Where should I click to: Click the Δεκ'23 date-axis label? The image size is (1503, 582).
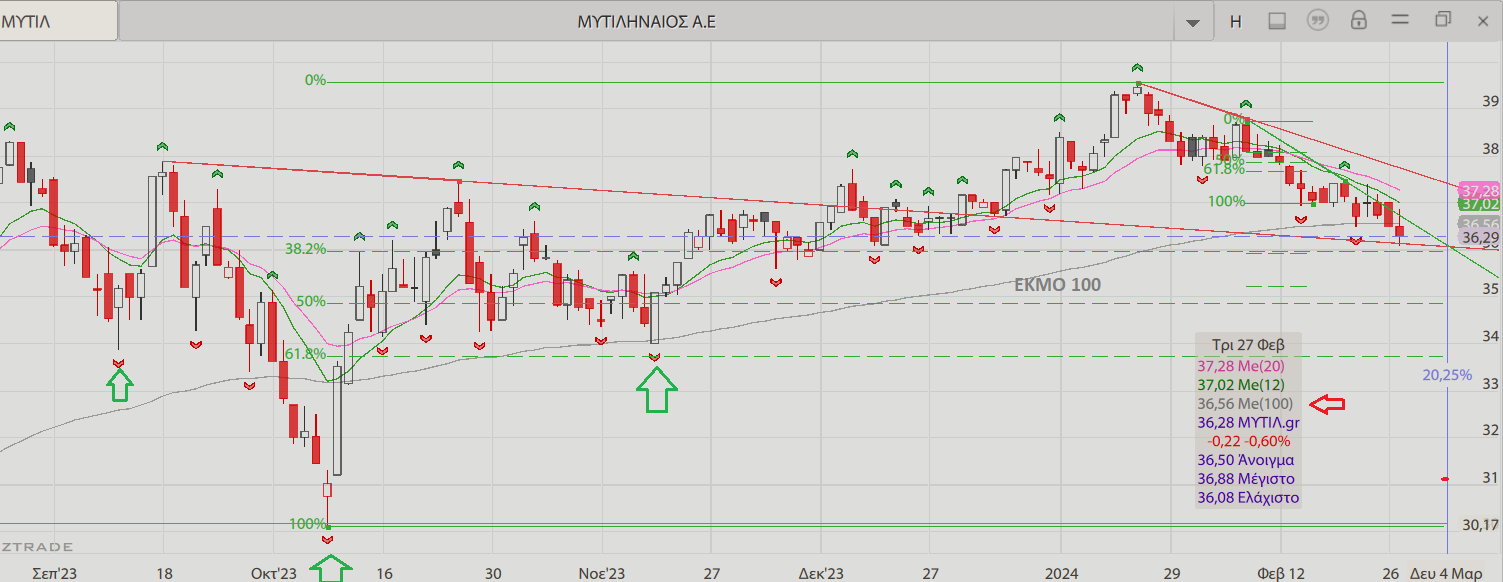pos(821,573)
